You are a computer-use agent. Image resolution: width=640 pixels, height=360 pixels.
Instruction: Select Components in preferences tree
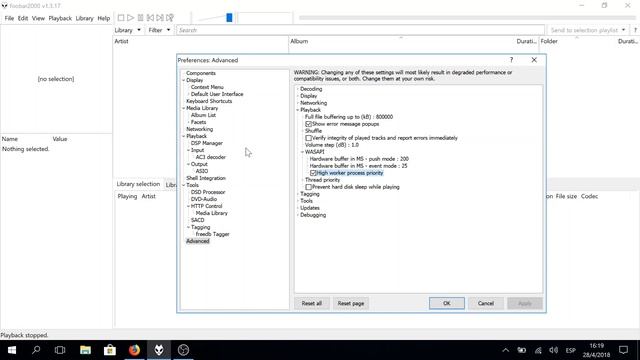[201, 73]
